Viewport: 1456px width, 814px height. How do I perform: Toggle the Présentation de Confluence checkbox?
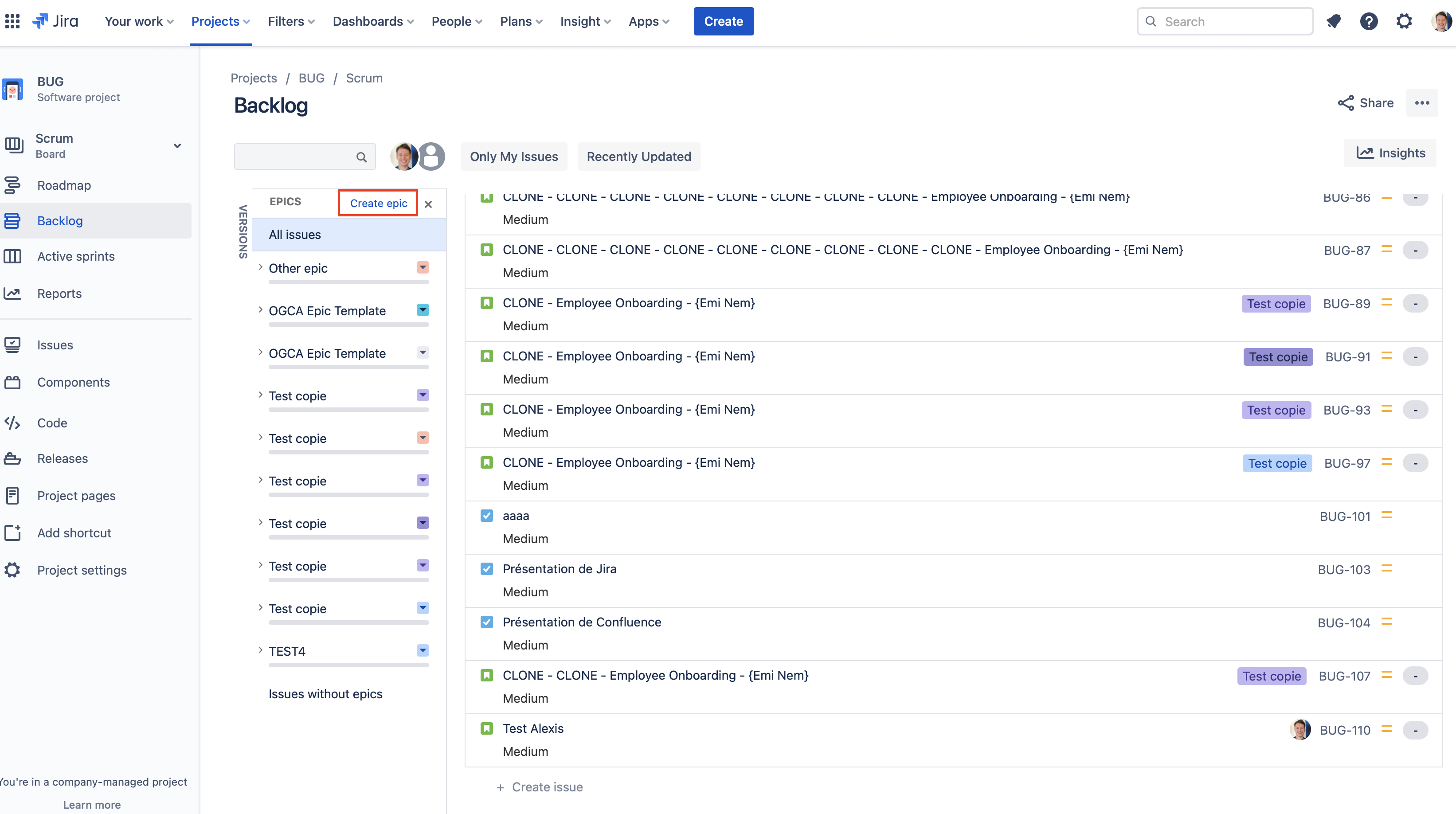tap(487, 622)
